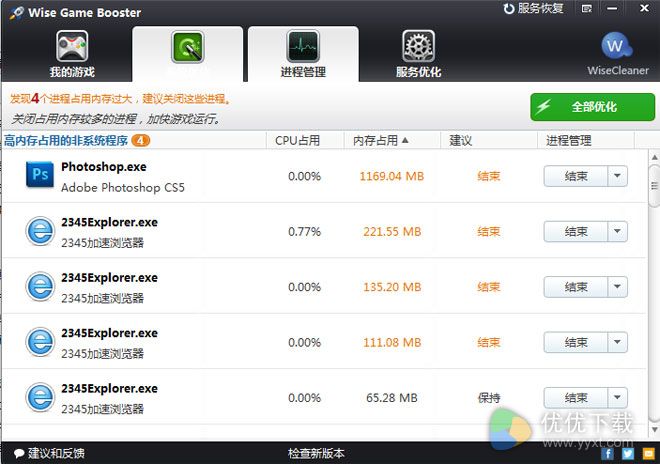Minimize the Wise Game Booster window
The width and height of the screenshot is (660, 464).
point(612,8)
